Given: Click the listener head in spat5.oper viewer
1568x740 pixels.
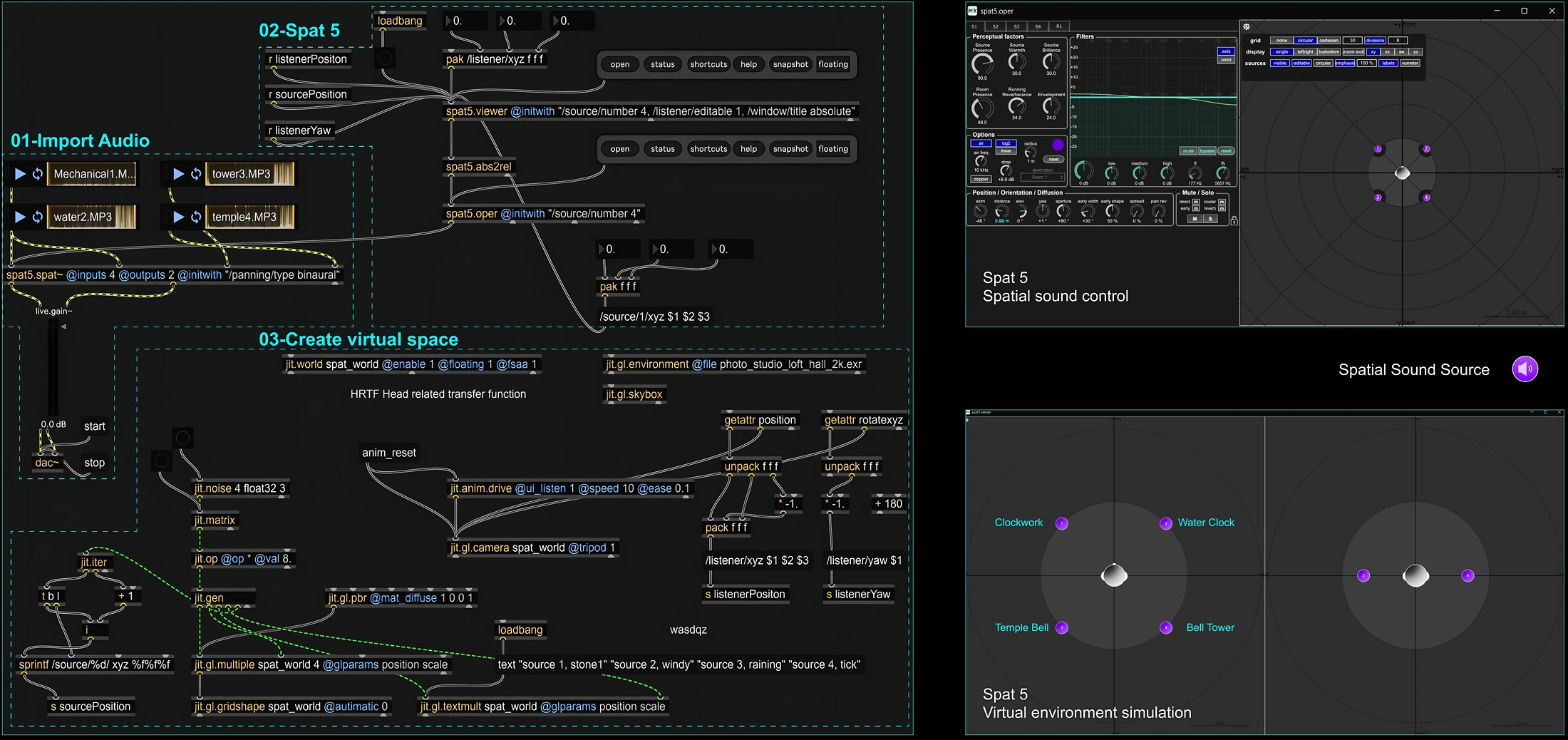Looking at the screenshot, I should tap(1402, 173).
